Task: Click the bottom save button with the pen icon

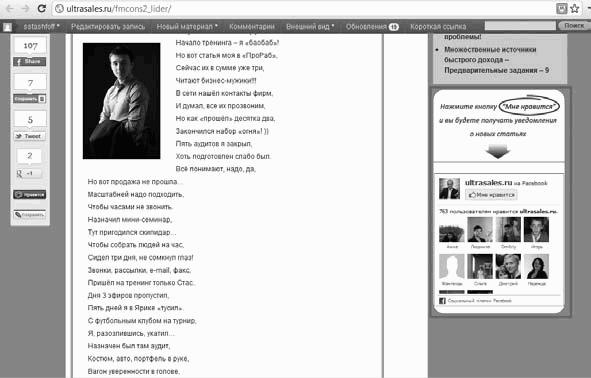Action: click(29, 214)
